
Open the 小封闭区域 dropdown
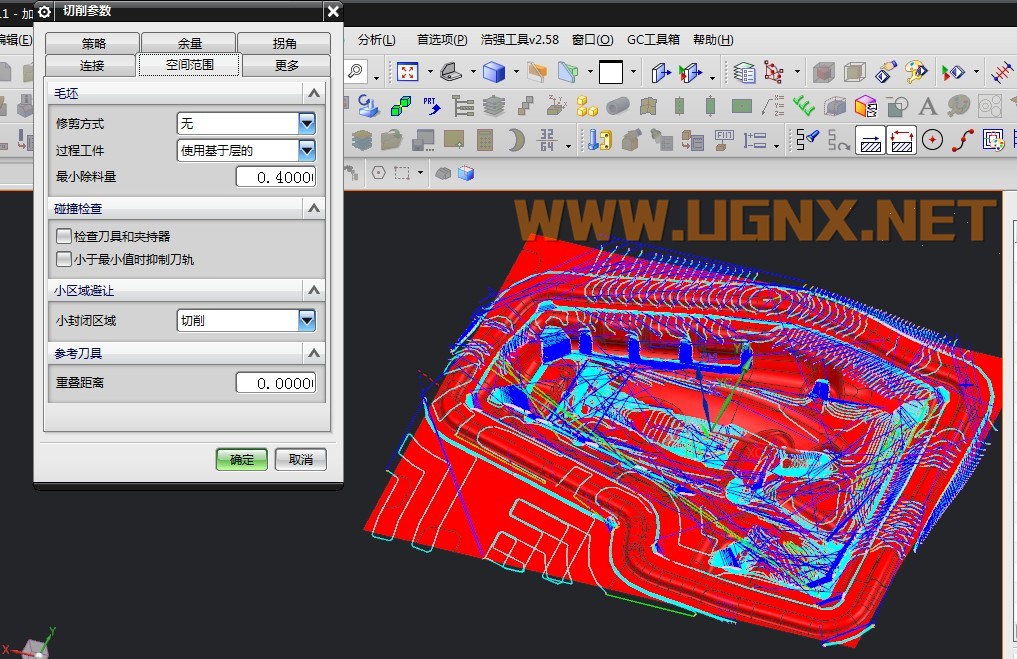307,320
